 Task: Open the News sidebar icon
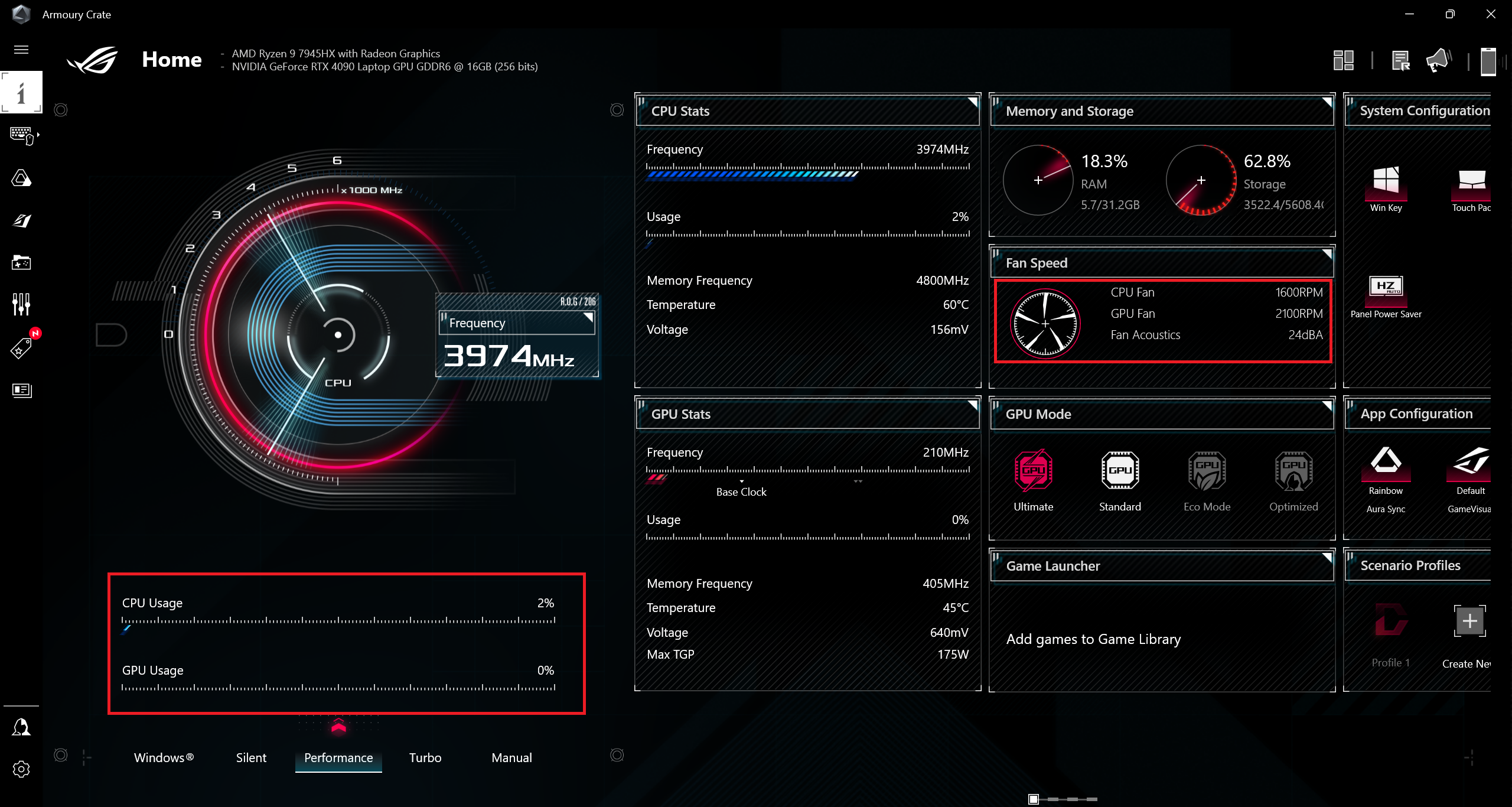pos(22,390)
